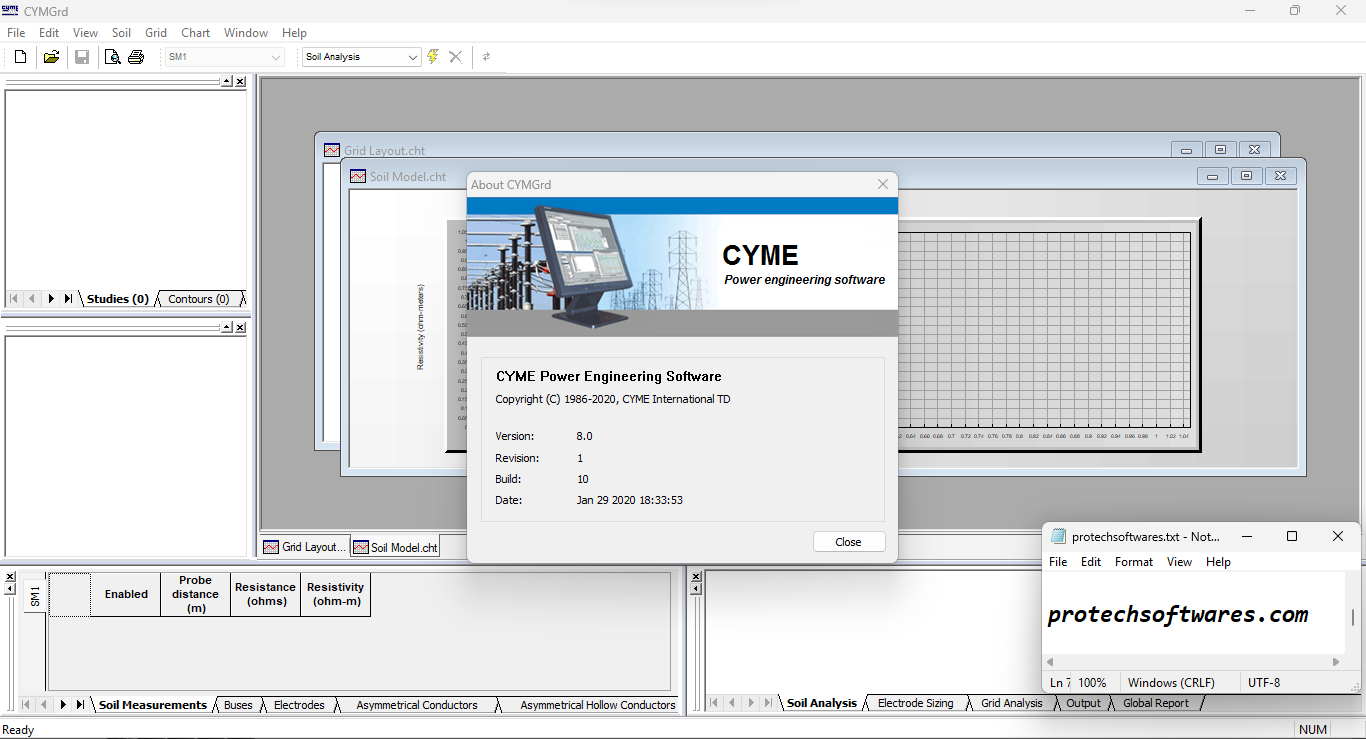Click the Probe distance (m) column header
This screenshot has height=739, width=1366.
[x=196, y=594]
